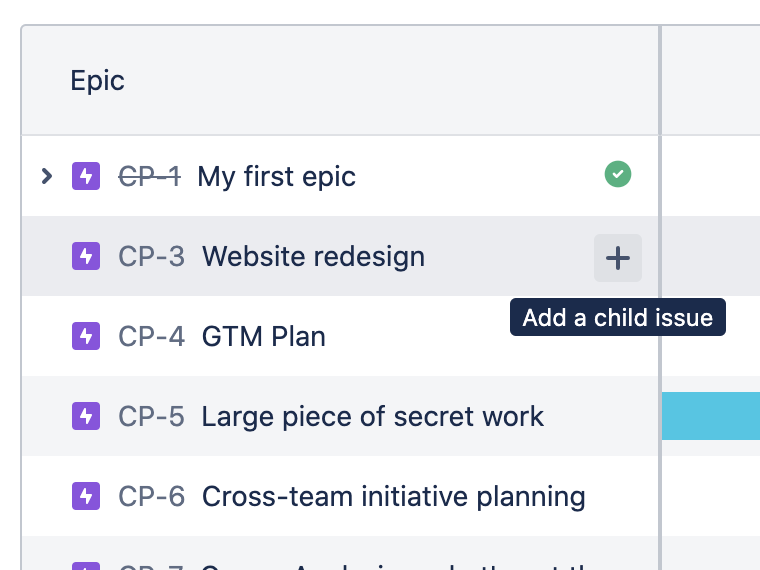
Task: Select the Website redesign epic title
Action: pyautogui.click(x=313, y=257)
